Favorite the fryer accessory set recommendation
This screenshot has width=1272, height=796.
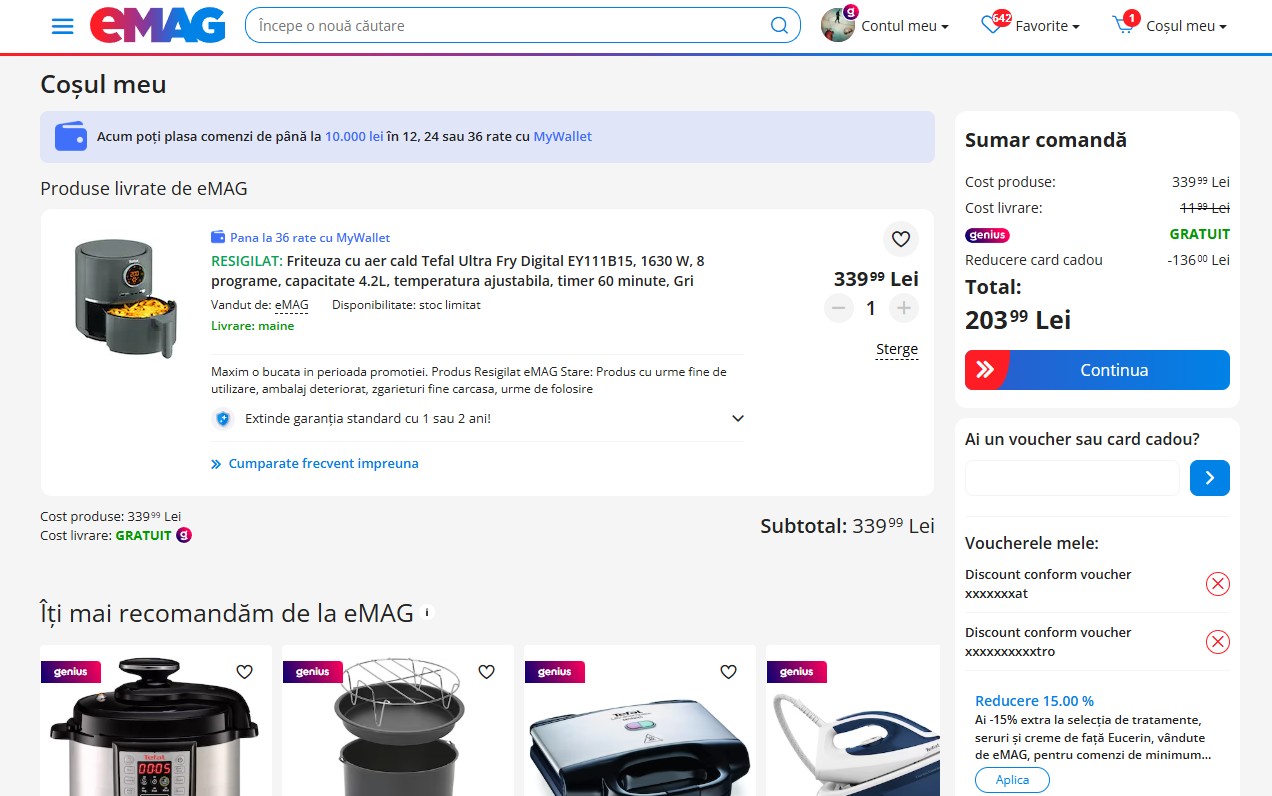point(487,672)
